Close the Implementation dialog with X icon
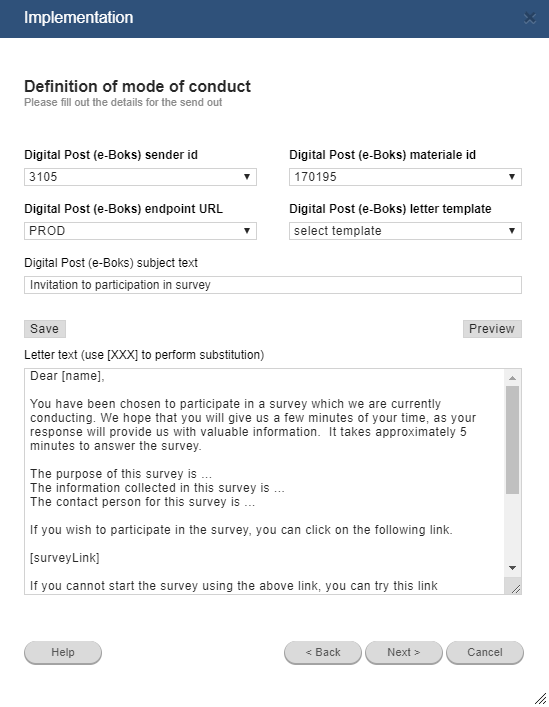549x707 pixels. point(530,18)
